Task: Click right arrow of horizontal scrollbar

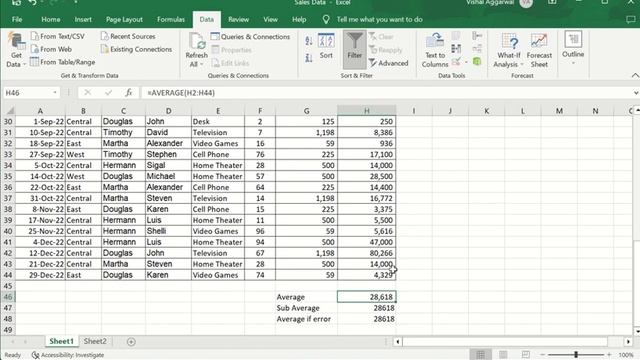Action: coord(628,342)
